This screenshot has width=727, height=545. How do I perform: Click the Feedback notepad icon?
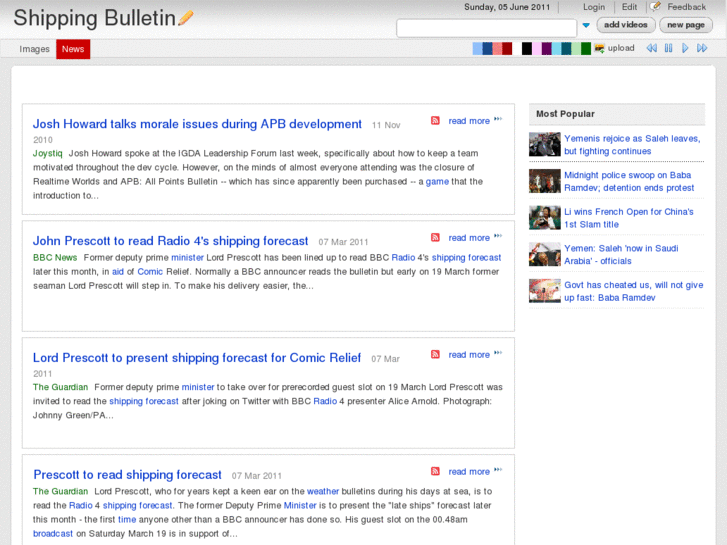pyautogui.click(x=656, y=7)
